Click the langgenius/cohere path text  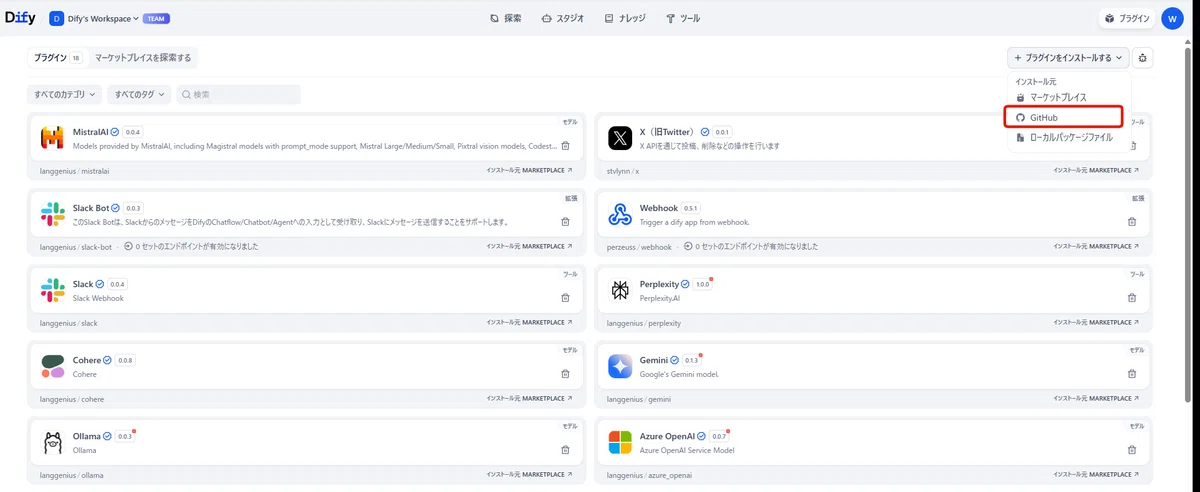[x=72, y=399]
